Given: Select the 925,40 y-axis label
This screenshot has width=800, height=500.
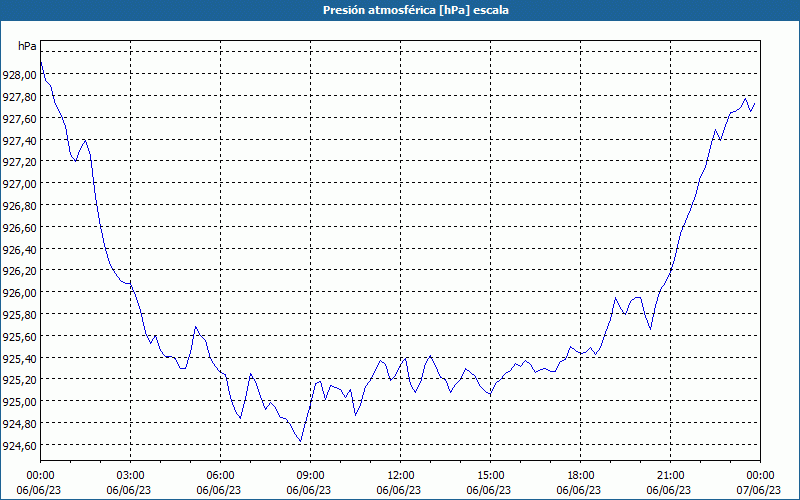Looking at the screenshot, I should (19, 359).
